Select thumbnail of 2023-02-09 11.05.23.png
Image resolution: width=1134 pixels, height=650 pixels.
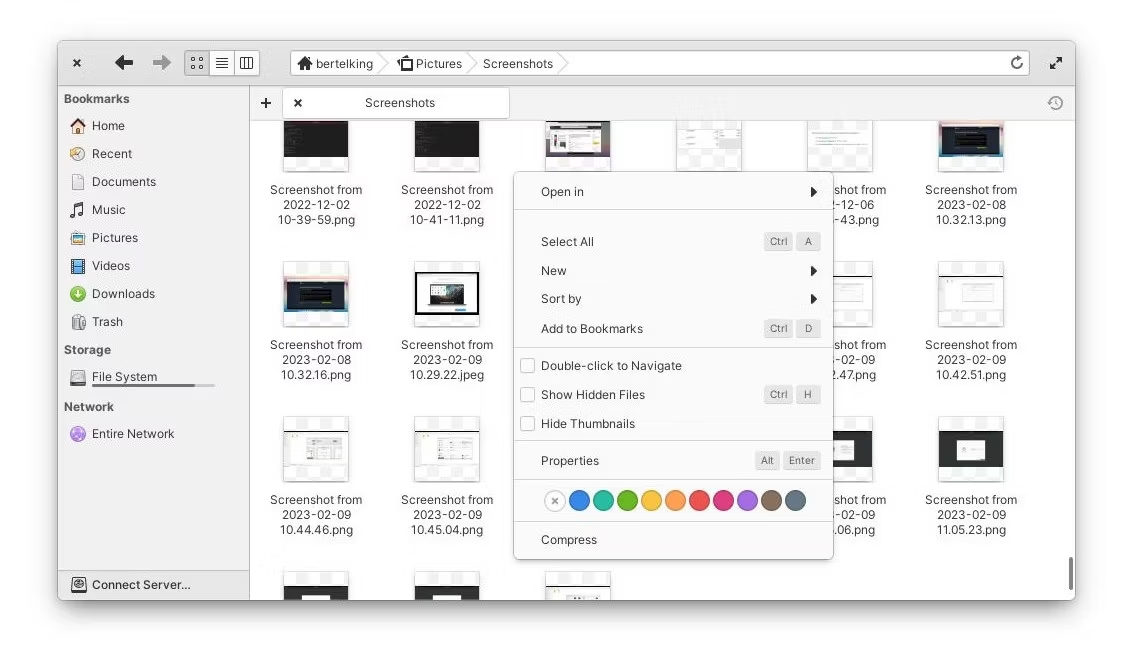click(971, 449)
